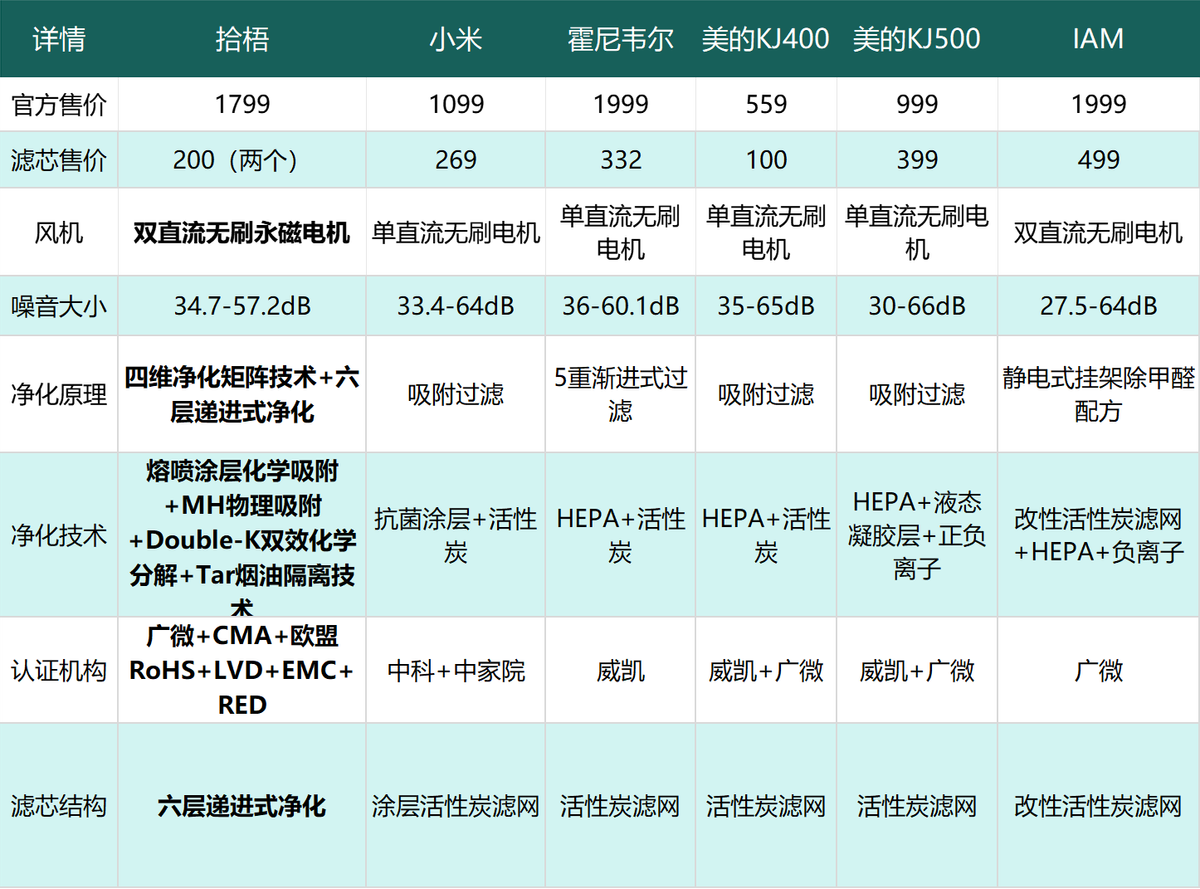Click the 35-65dB noise cell
1200x889 pixels.
pos(766,306)
